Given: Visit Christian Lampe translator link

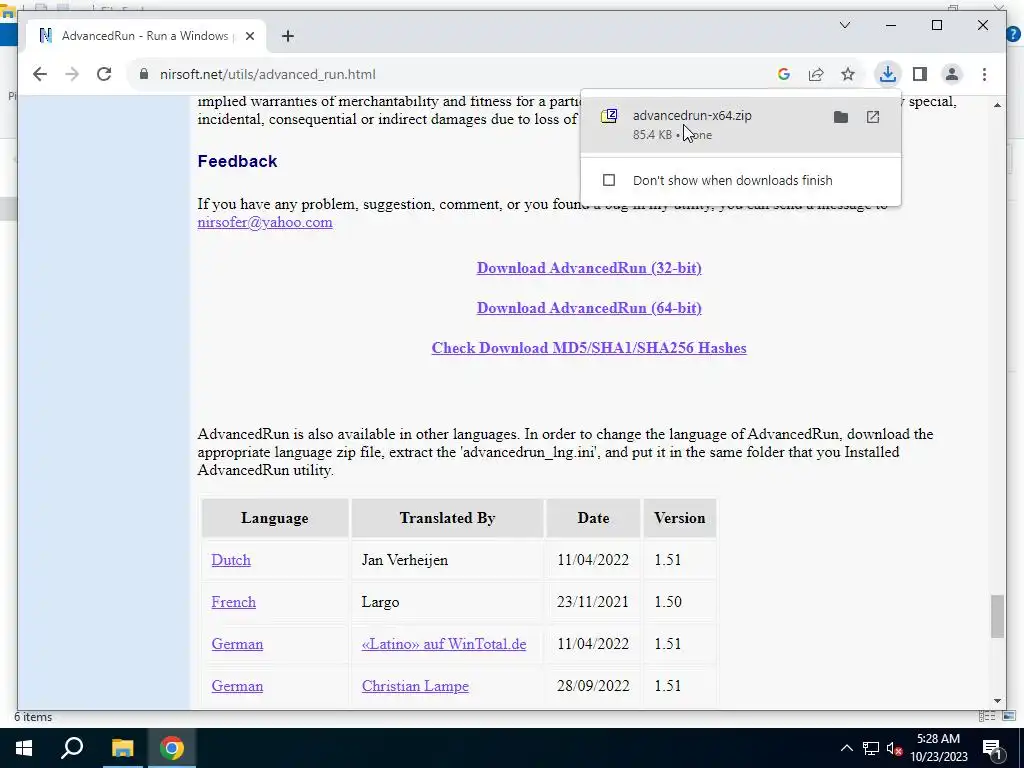Looking at the screenshot, I should point(415,686).
